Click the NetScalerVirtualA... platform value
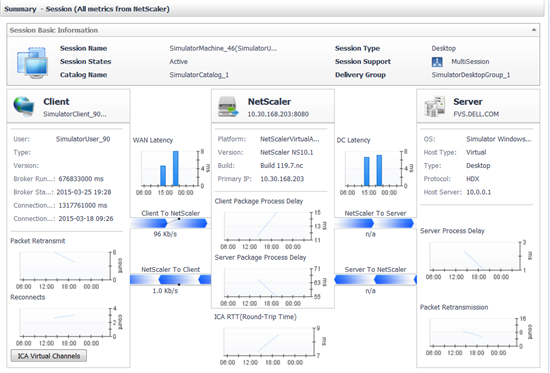This screenshot has width=550, height=373. click(290, 139)
